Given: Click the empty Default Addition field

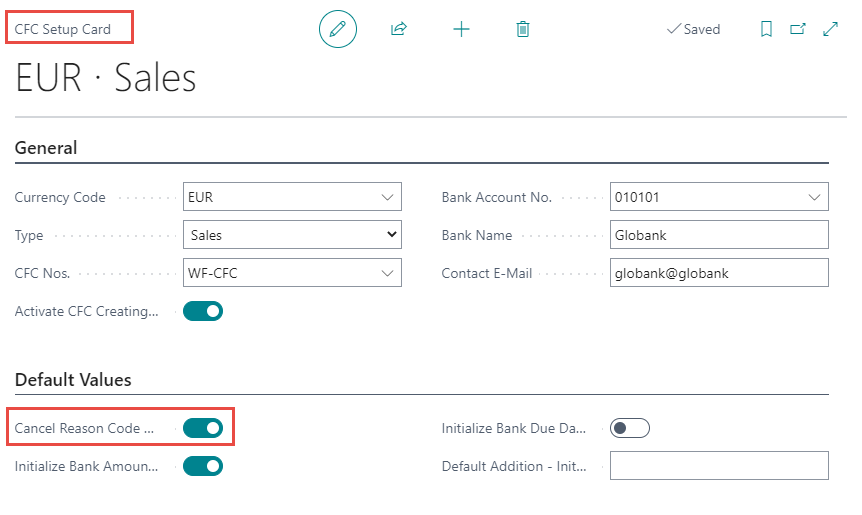Looking at the screenshot, I should click(x=718, y=465).
